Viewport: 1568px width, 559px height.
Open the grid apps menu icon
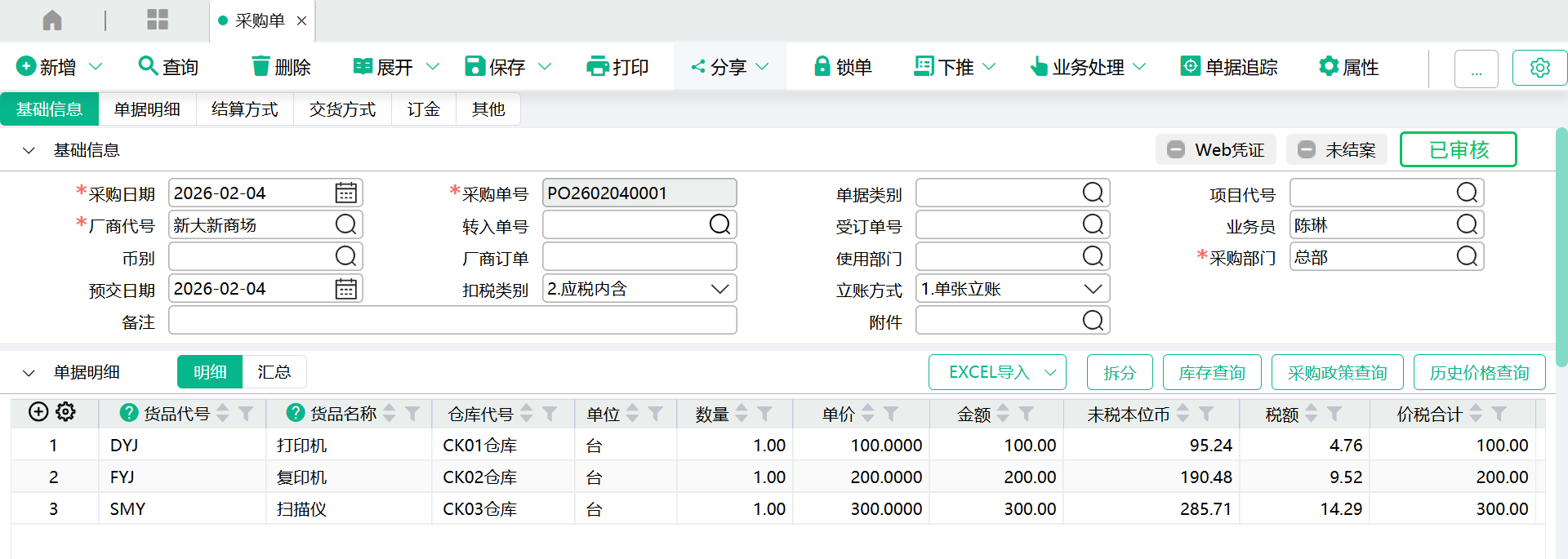tap(157, 20)
